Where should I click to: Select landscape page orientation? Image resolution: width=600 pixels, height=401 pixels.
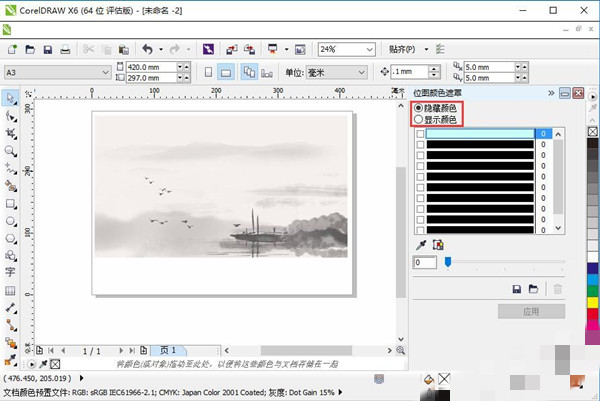pyautogui.click(x=226, y=72)
